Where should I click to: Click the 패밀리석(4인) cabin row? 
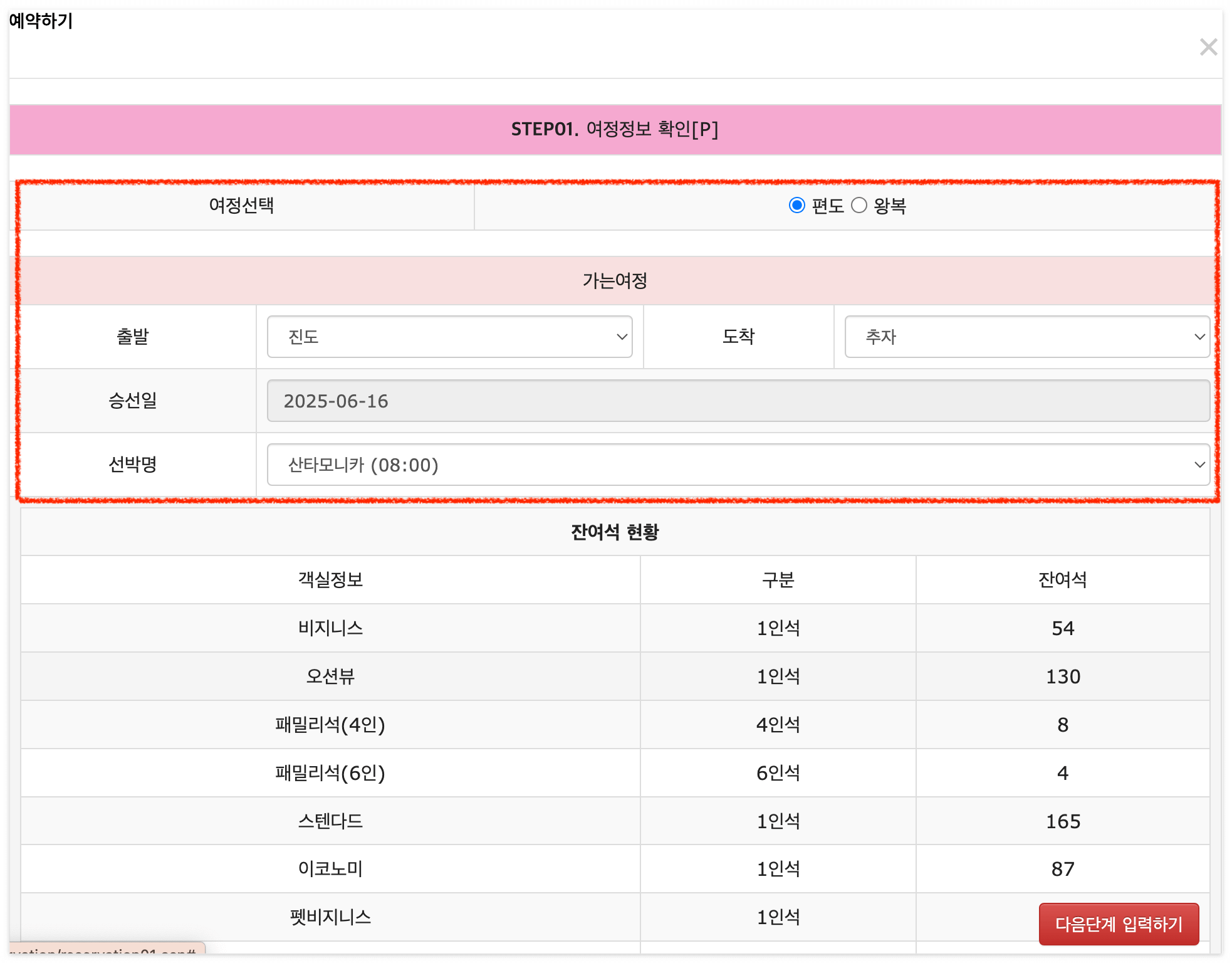pyautogui.click(x=330, y=725)
